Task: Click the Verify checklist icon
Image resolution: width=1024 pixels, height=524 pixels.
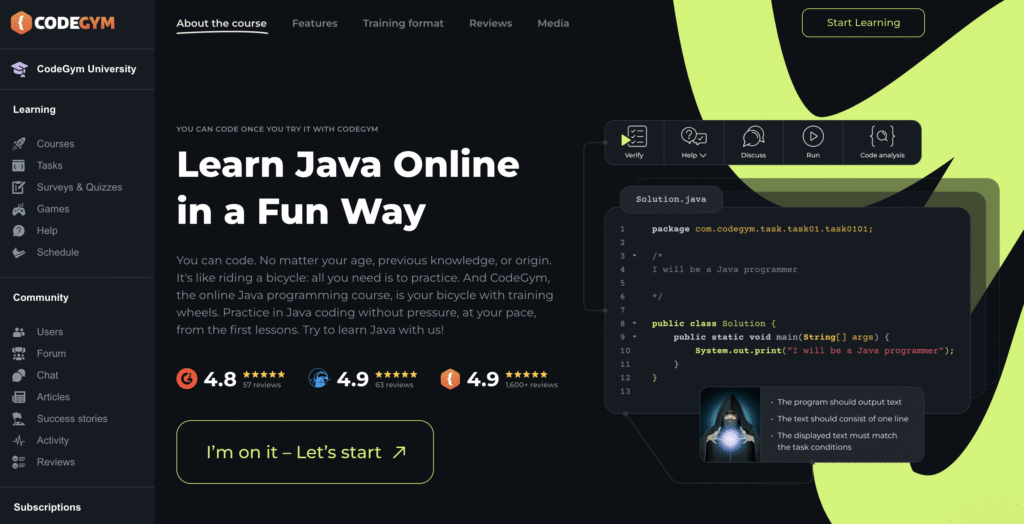Action: pyautogui.click(x=634, y=137)
